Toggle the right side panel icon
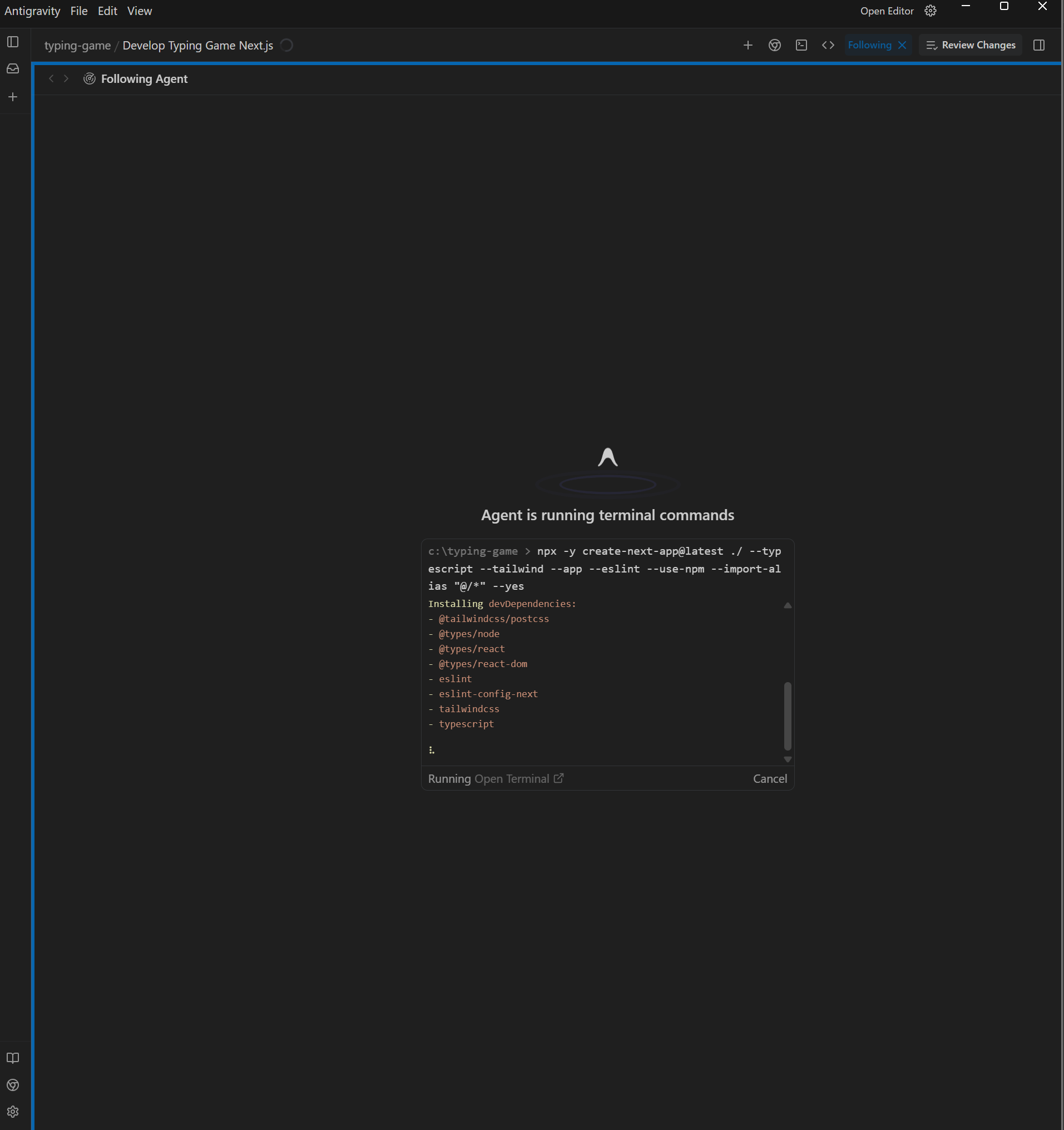The image size is (1064, 1130). (1039, 46)
